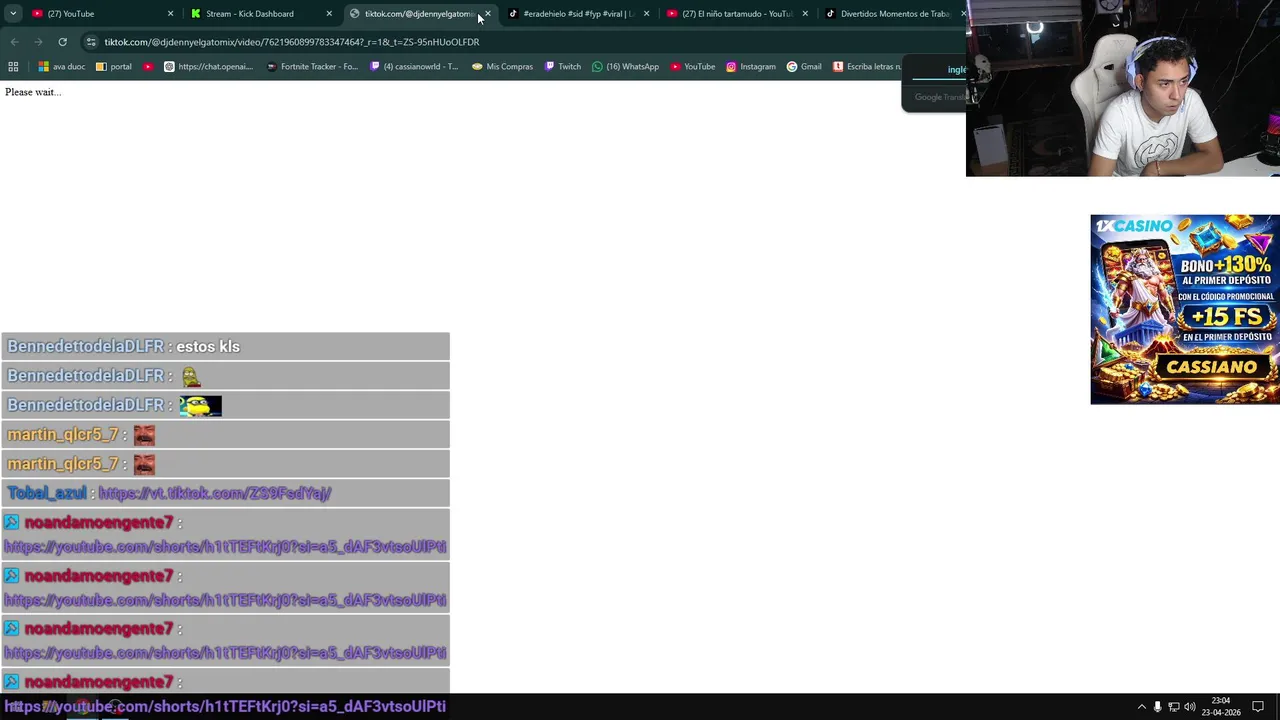The width and height of the screenshot is (1280, 720).
Task: Click the 1xCasino Cassiano banner ad
Action: [x=1185, y=309]
